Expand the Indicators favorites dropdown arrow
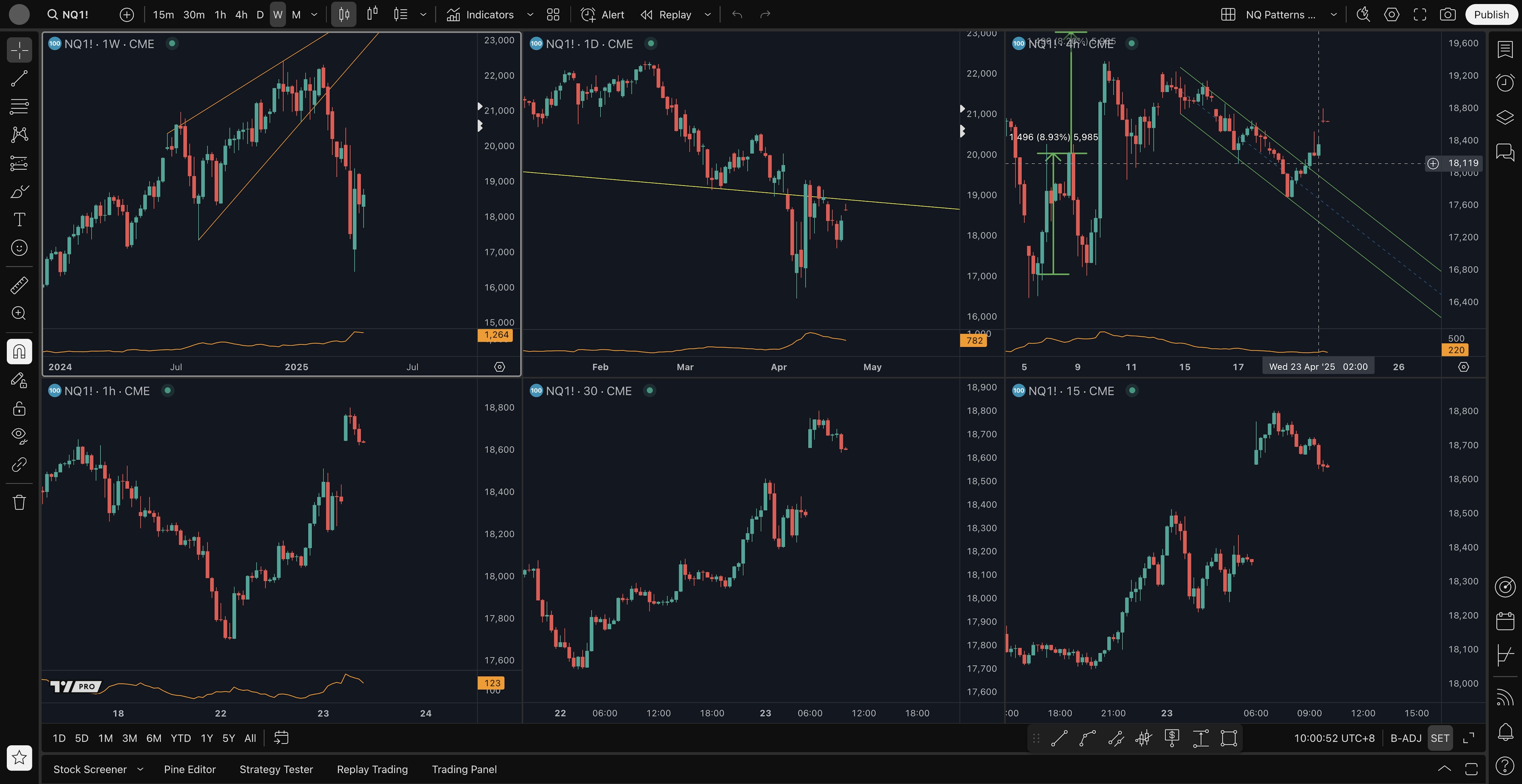Viewport: 1522px width, 784px height. [x=530, y=15]
